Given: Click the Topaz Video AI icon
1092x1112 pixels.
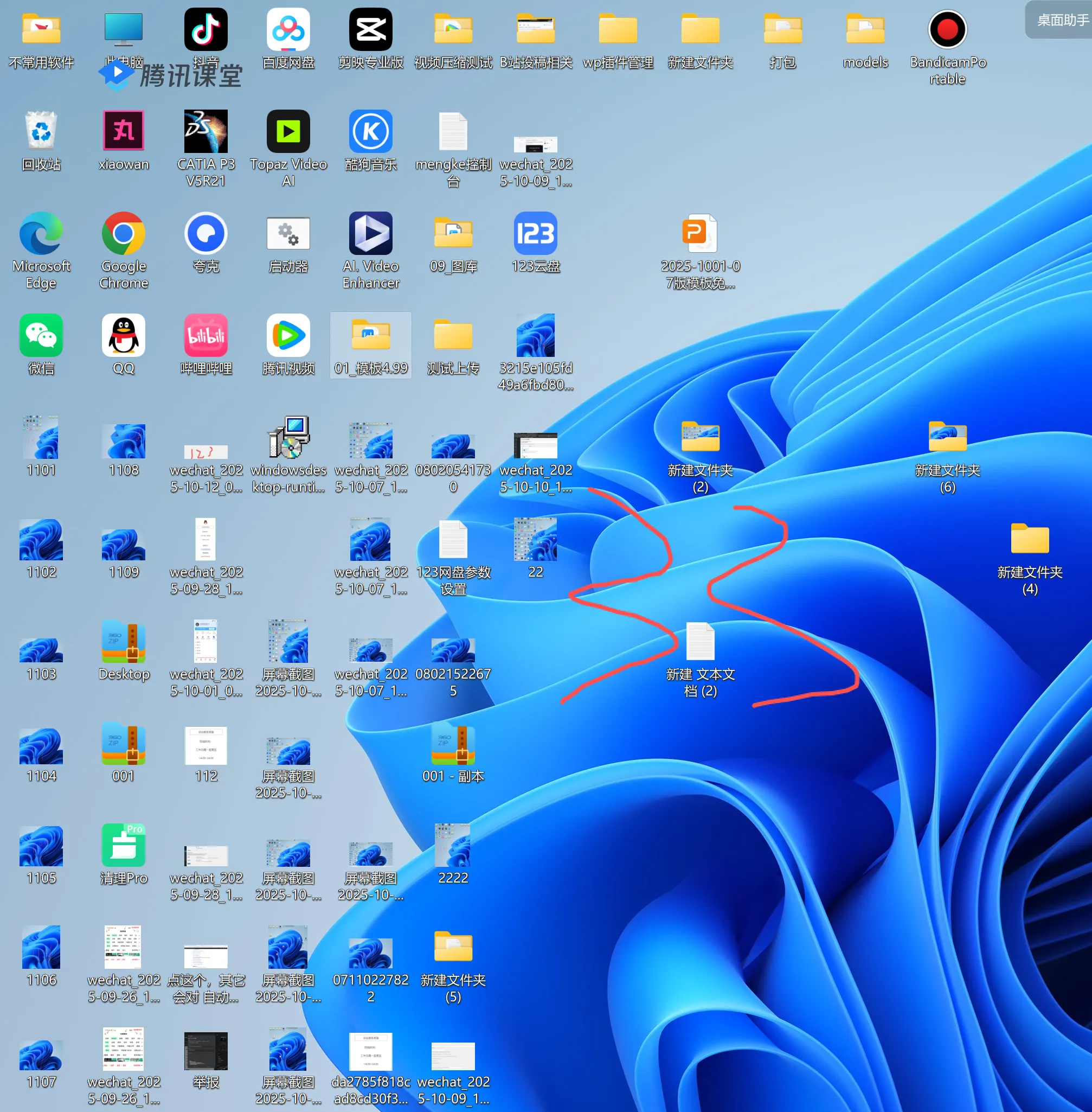Looking at the screenshot, I should click(288, 132).
